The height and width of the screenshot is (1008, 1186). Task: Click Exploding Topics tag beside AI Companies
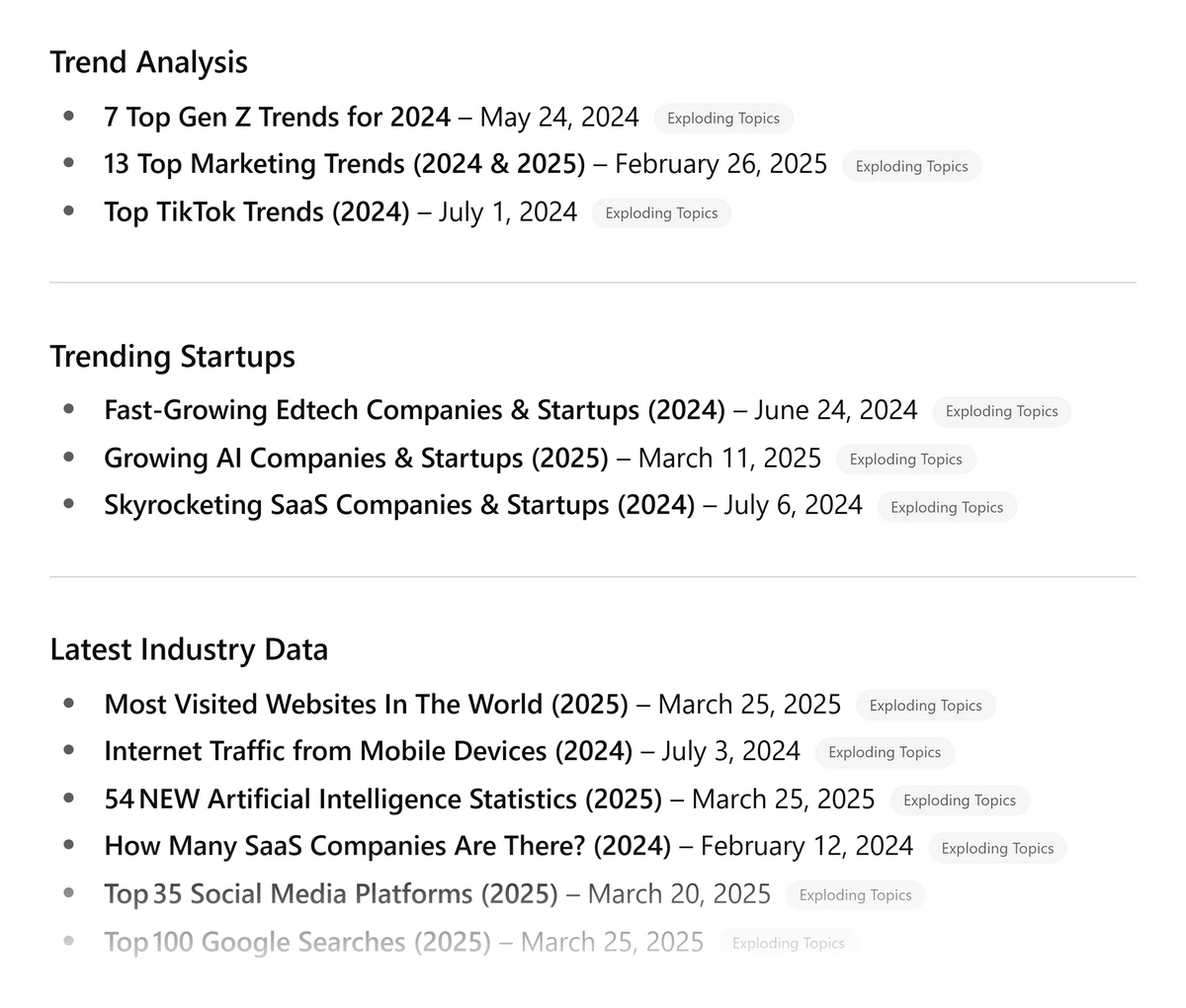tap(906, 460)
